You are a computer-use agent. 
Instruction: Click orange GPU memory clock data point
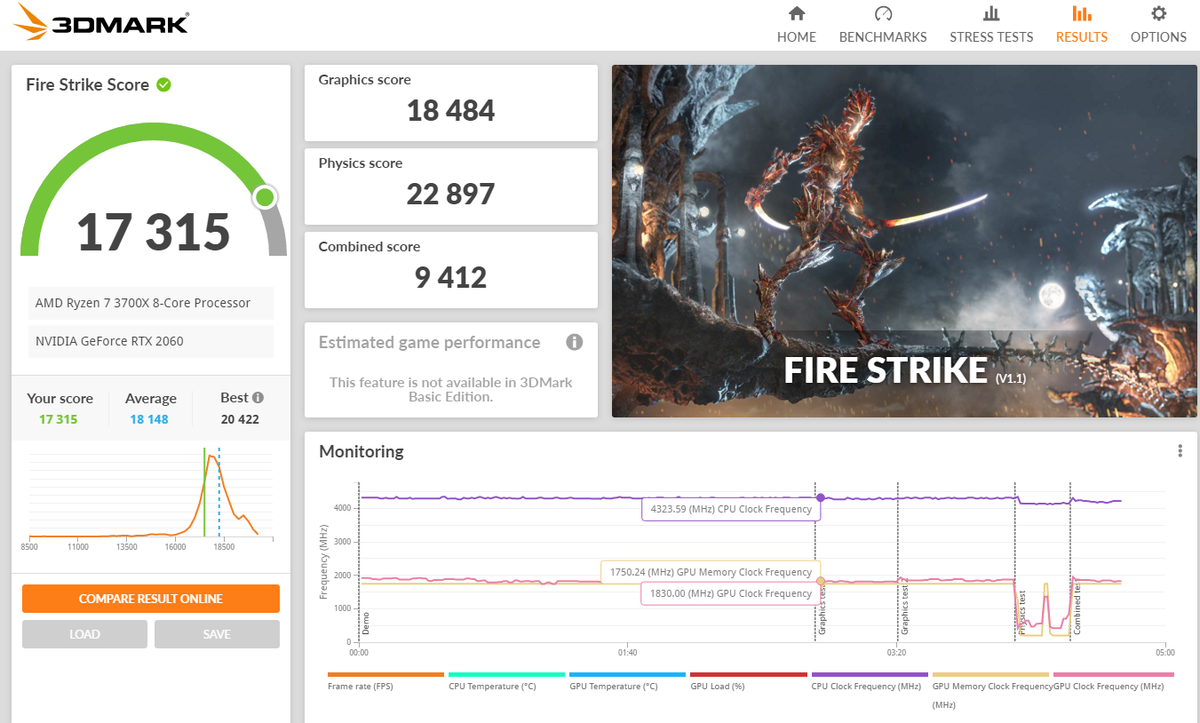(x=821, y=580)
